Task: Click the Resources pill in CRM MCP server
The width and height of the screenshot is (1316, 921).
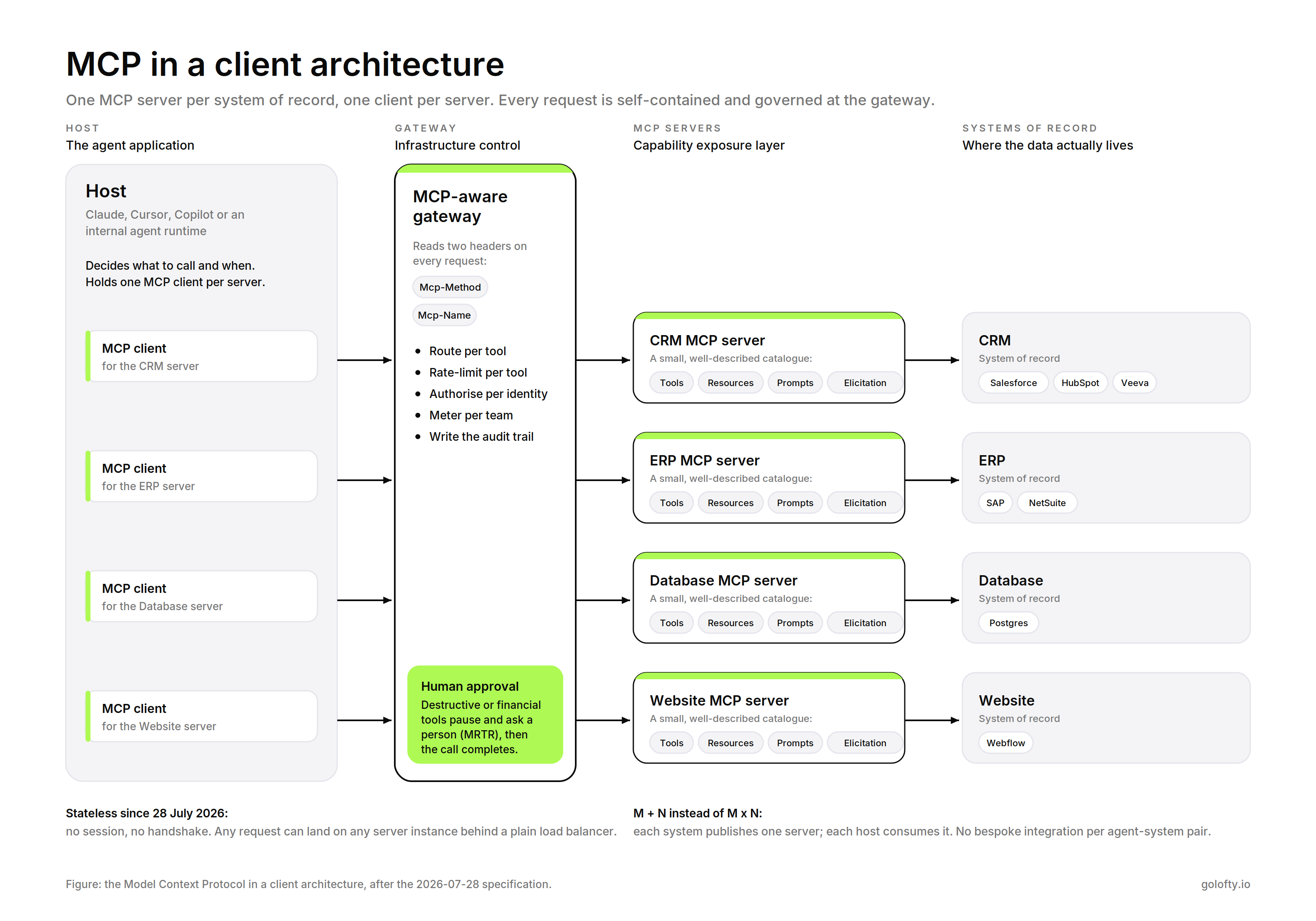Action: [730, 383]
